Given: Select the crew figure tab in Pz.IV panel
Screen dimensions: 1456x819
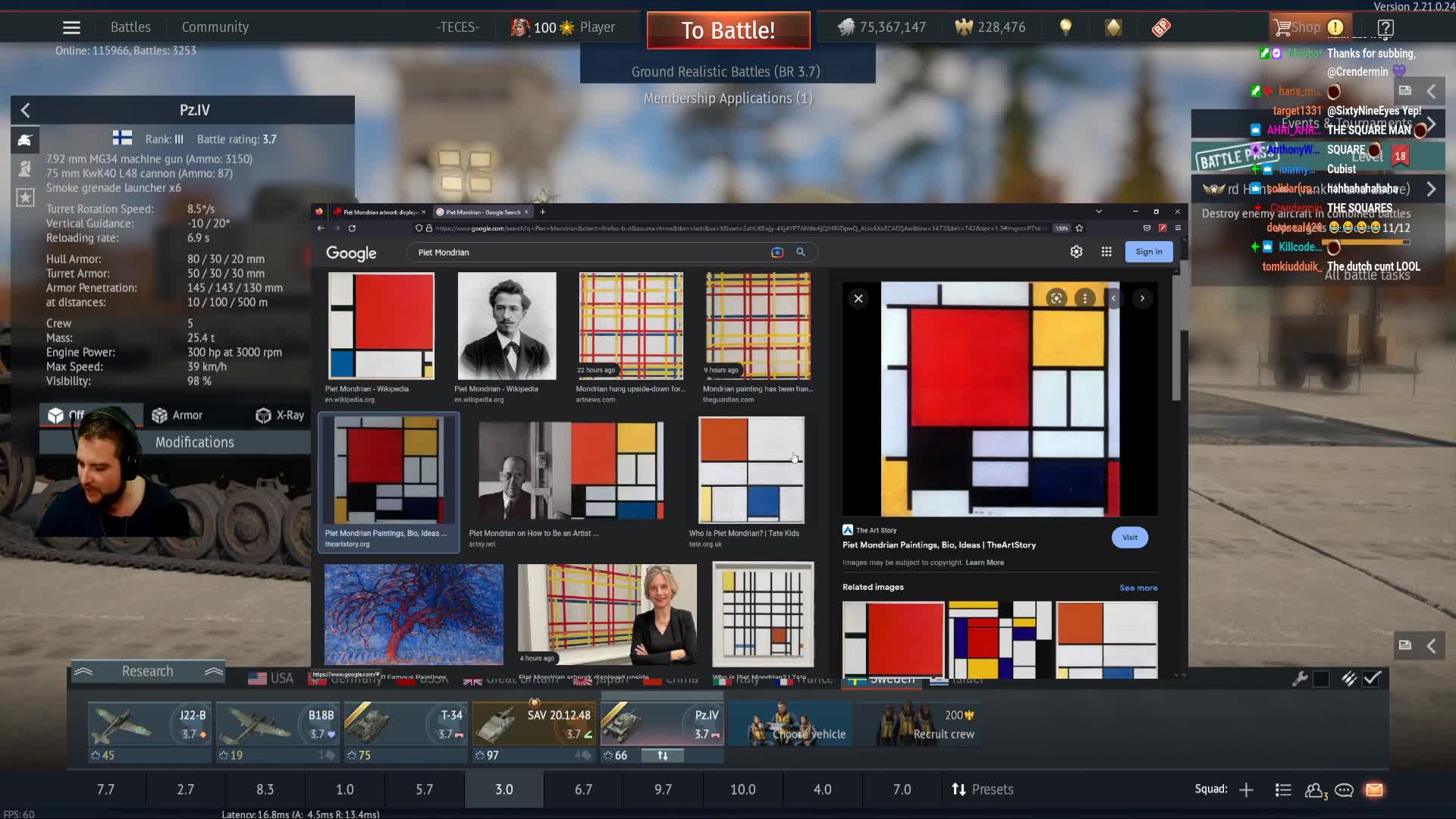Looking at the screenshot, I should point(25,168).
